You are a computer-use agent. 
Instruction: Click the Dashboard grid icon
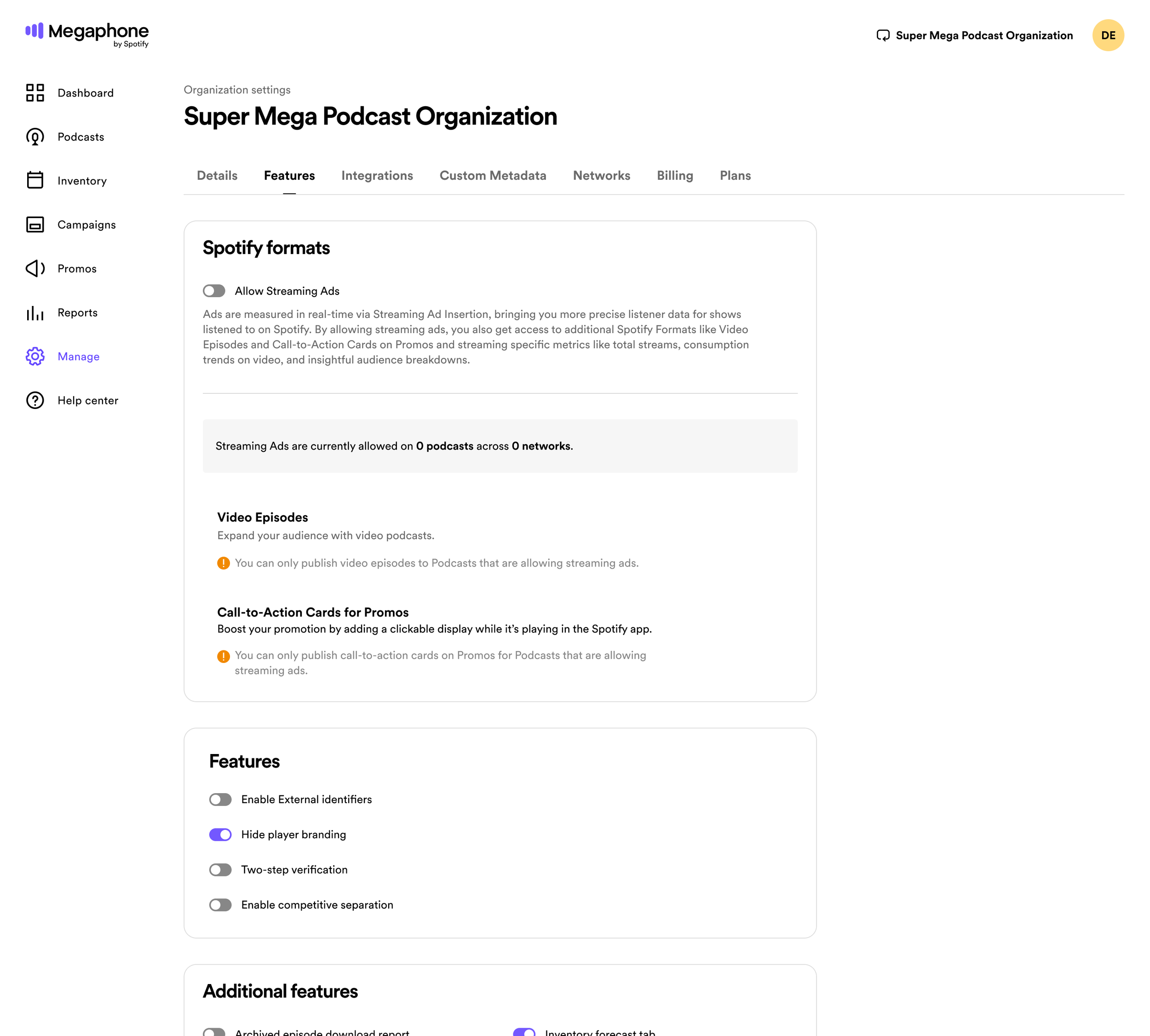click(34, 93)
